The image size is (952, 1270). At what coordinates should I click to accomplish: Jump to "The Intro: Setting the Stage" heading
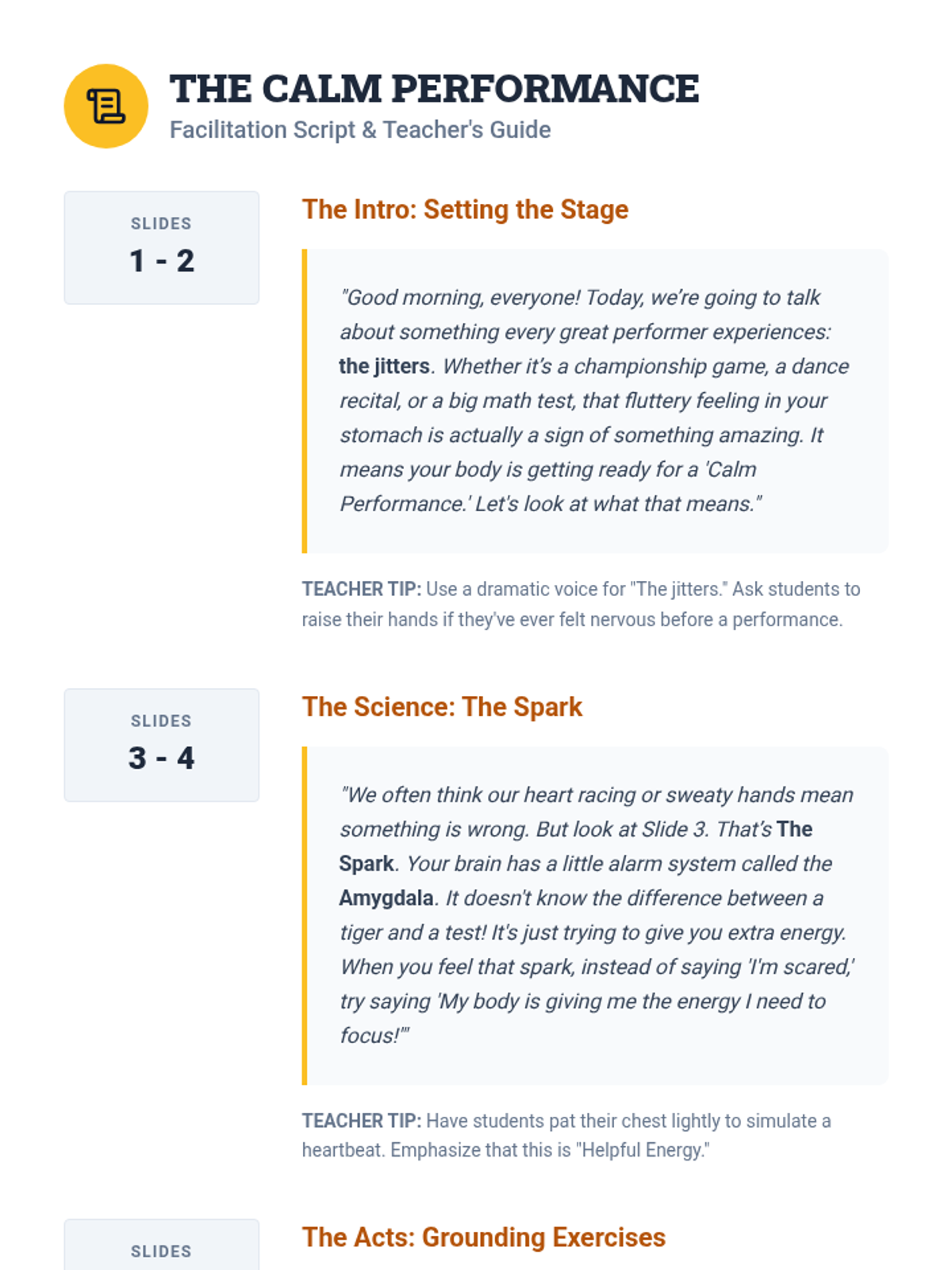coord(465,210)
